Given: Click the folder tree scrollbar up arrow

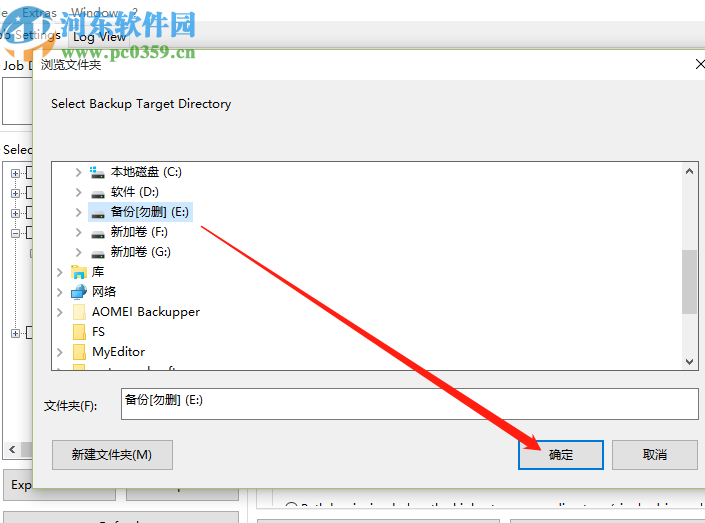Looking at the screenshot, I should pyautogui.click(x=689, y=171).
